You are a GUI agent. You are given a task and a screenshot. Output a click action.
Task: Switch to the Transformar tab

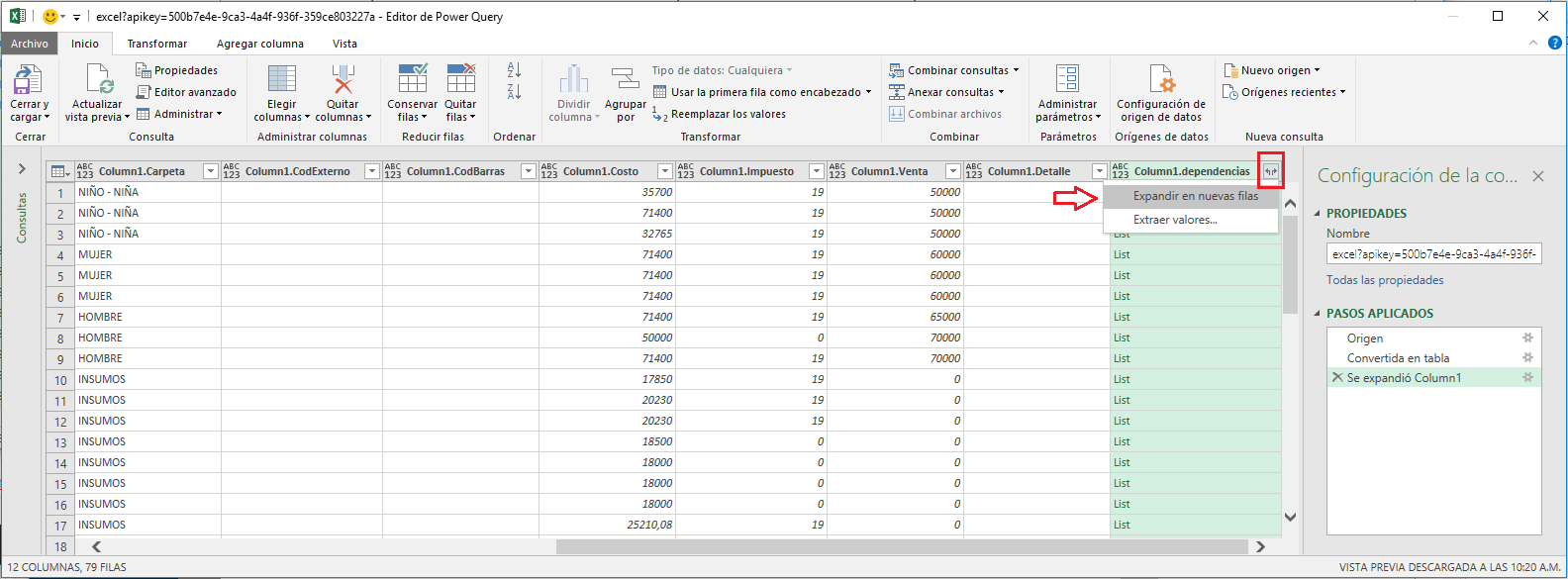(x=156, y=44)
